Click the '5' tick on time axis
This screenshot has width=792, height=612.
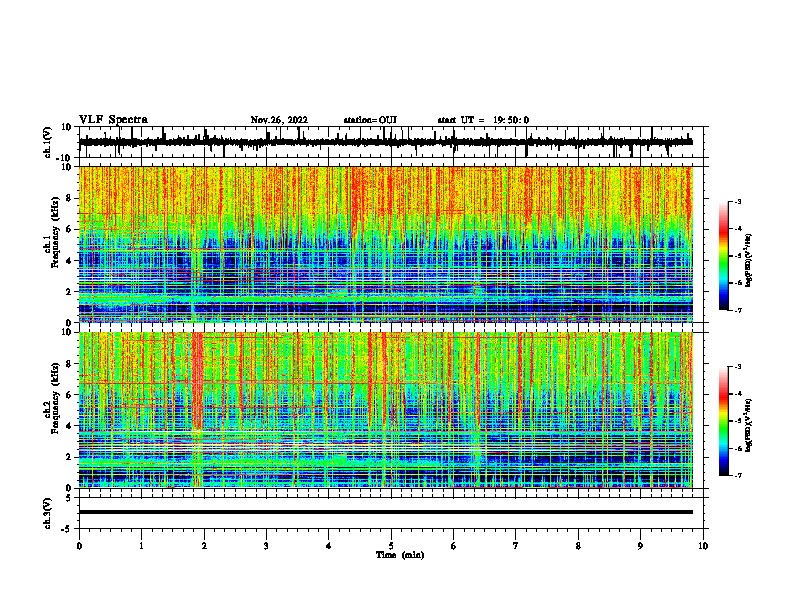click(x=391, y=546)
